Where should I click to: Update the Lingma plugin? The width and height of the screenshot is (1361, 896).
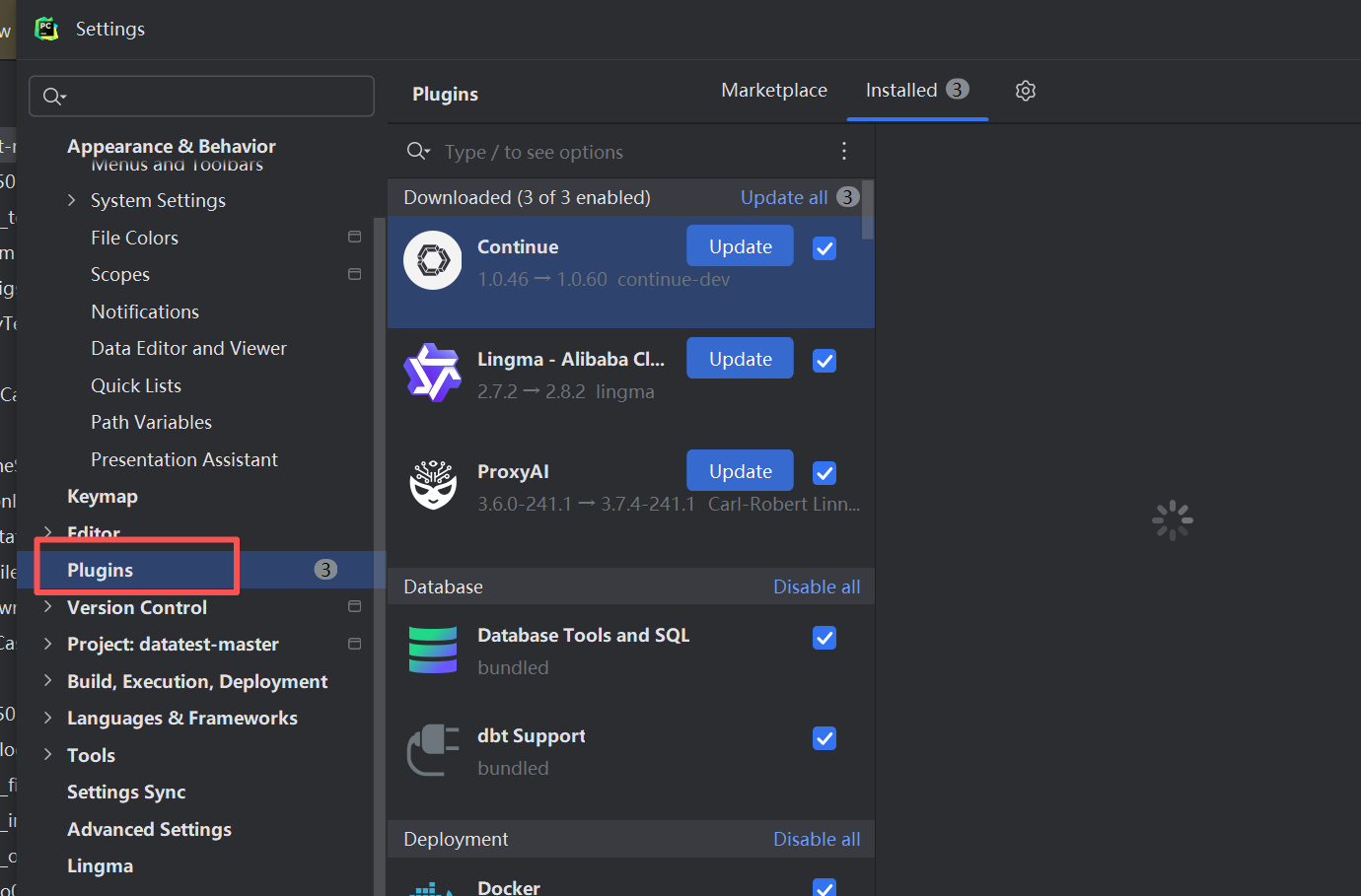click(740, 359)
